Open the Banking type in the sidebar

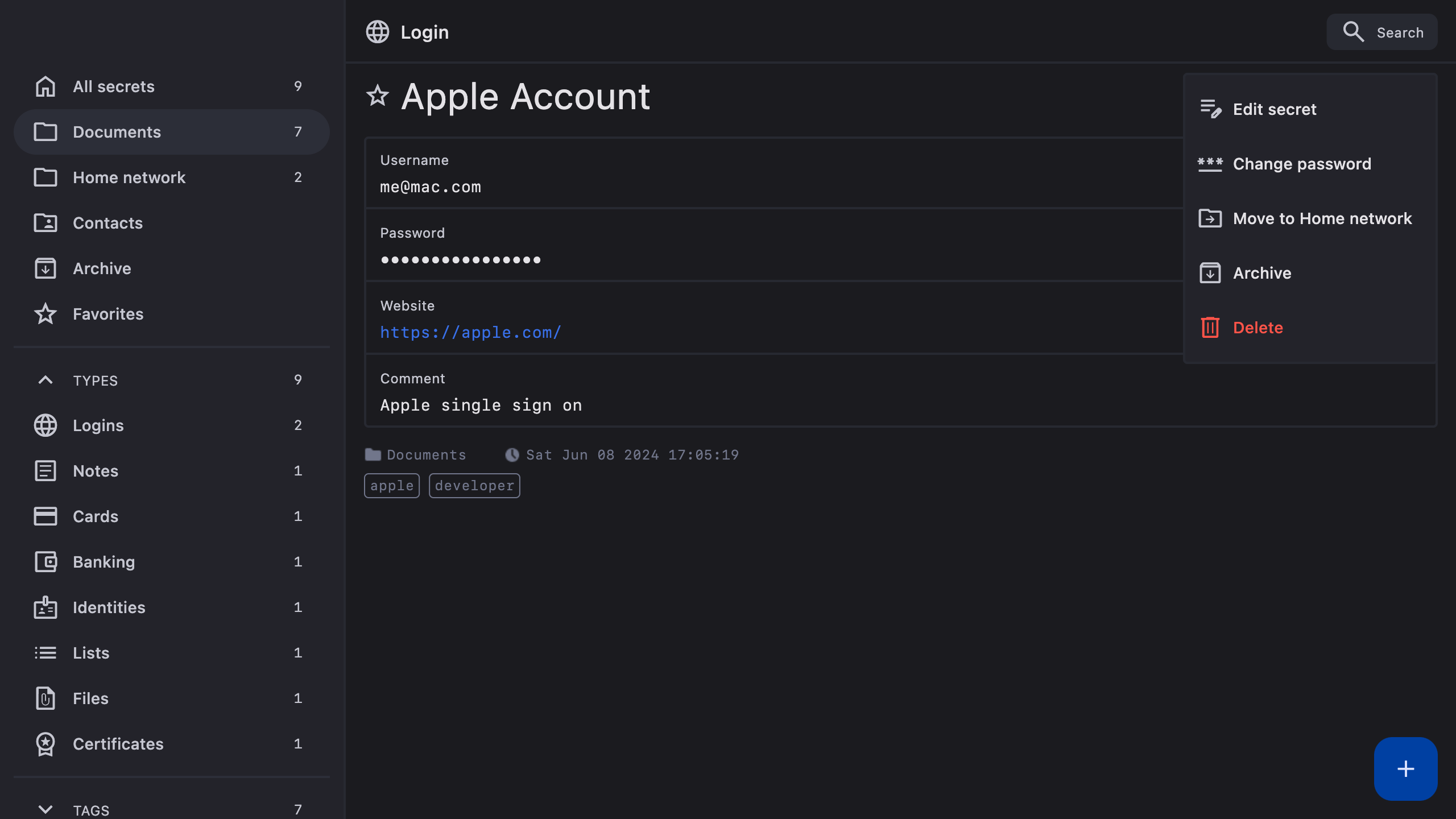click(104, 562)
